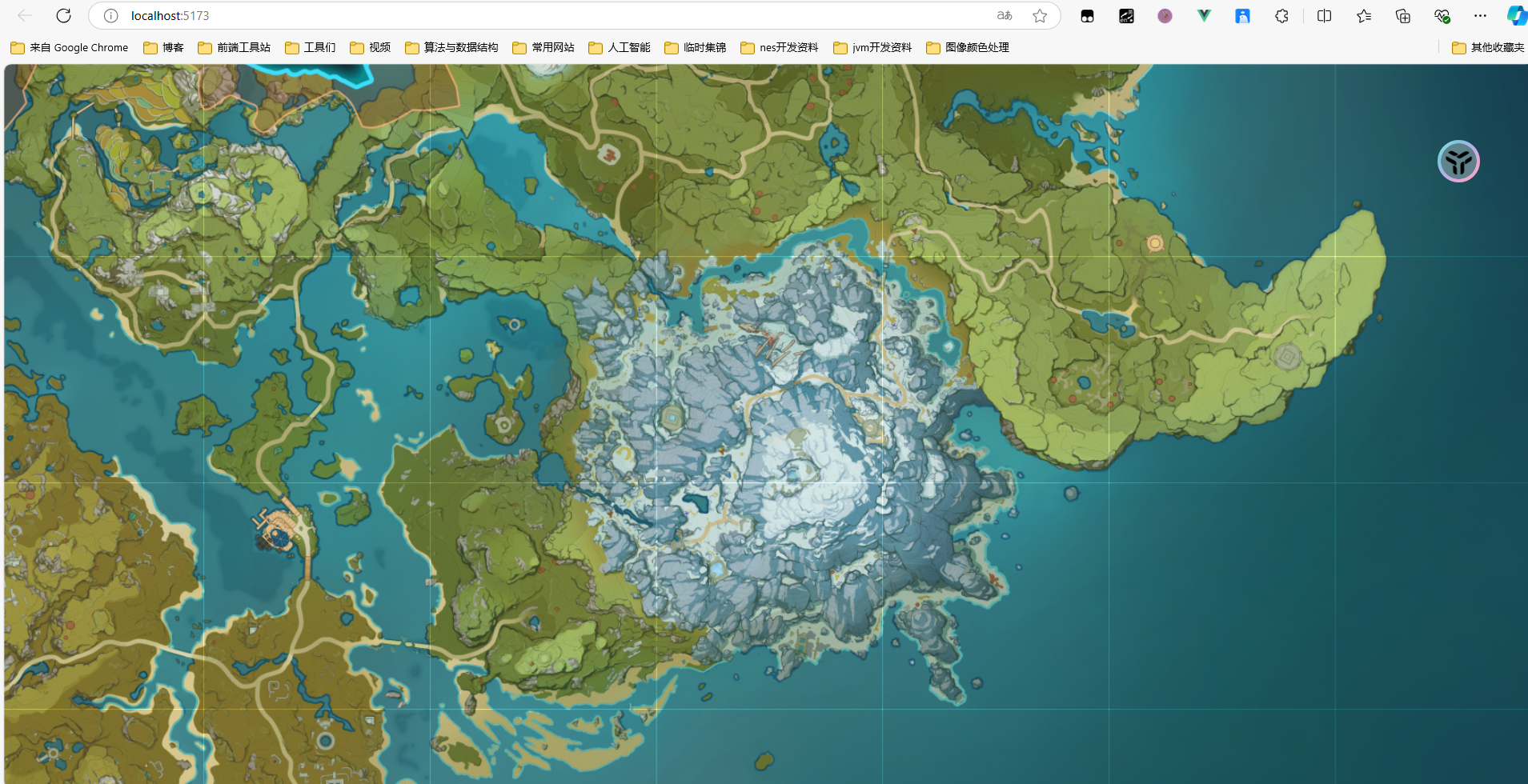Viewport: 1528px width, 784px height.
Task: Open the '算法与数据结构' bookmark folder
Action: pos(451,47)
